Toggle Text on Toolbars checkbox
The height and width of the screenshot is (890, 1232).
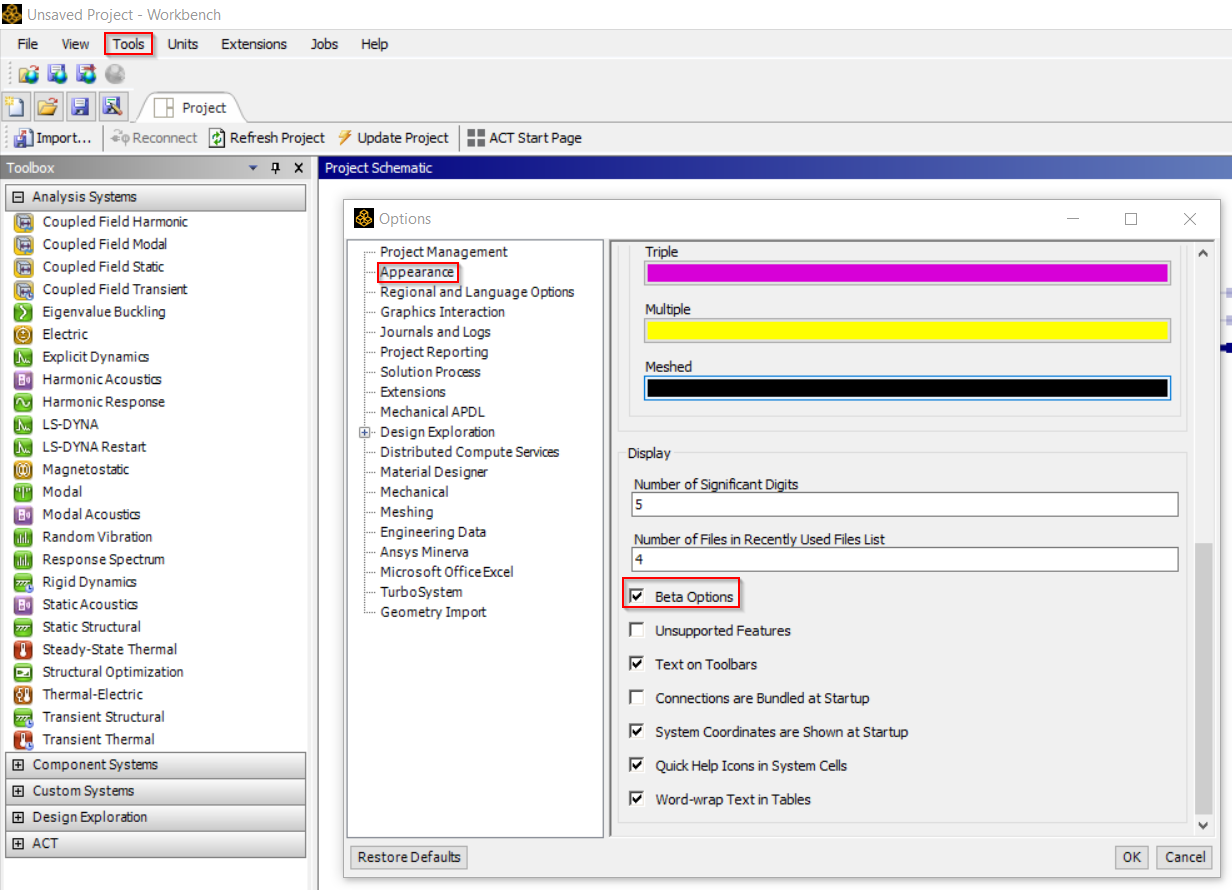[x=636, y=663]
